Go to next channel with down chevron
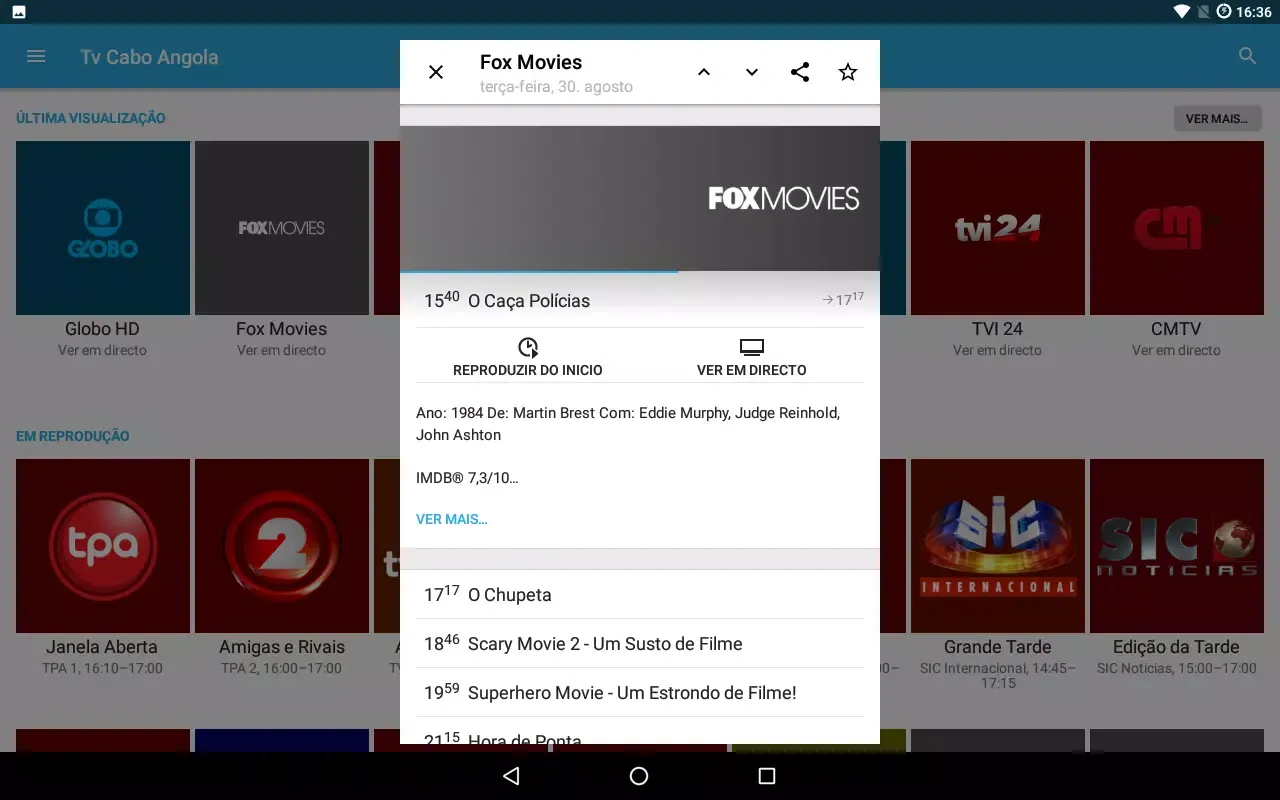This screenshot has height=800, width=1280. click(x=752, y=72)
